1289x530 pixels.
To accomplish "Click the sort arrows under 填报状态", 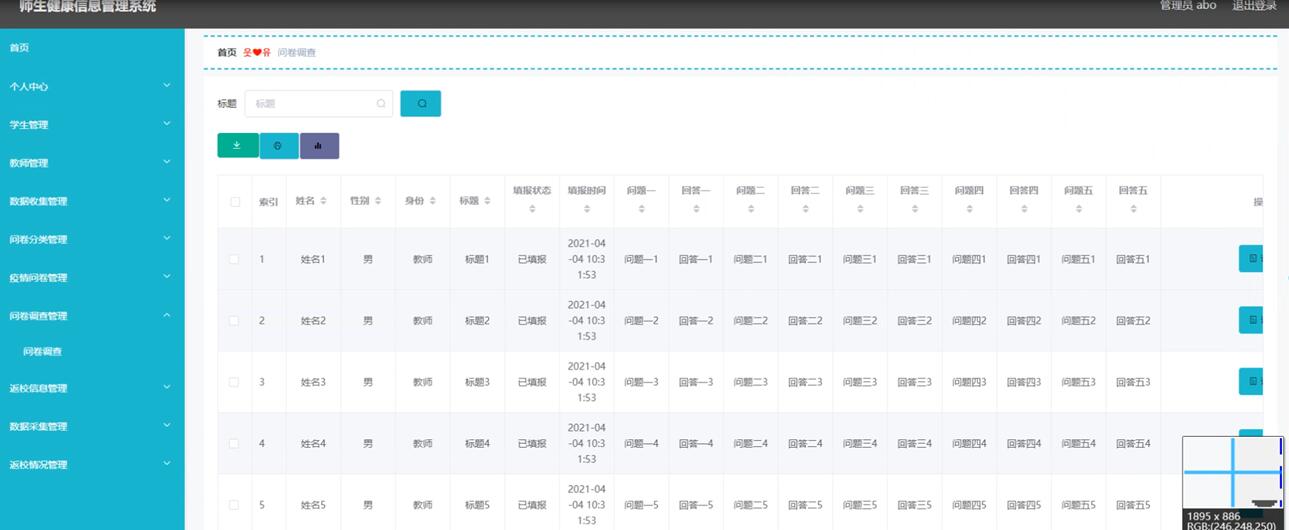I will [532, 209].
